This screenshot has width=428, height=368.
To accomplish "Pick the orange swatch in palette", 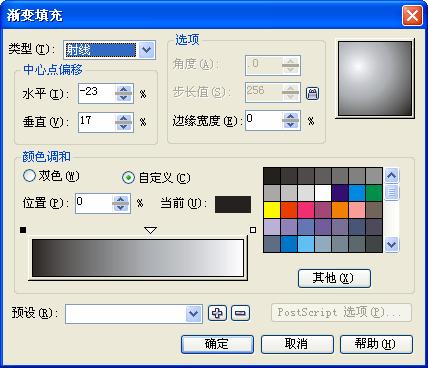I will [340, 210].
